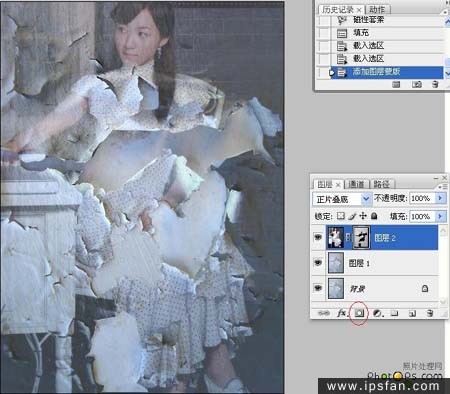Open the History panel options menu icon

coord(446,12)
